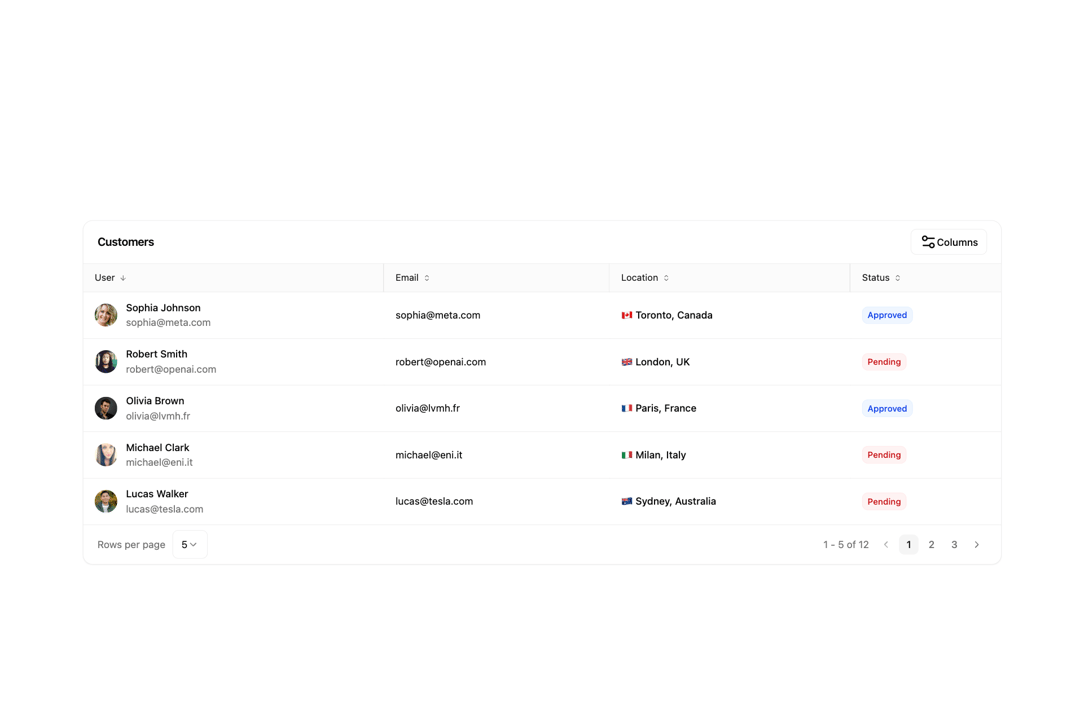Sort by User column arrow icon
The height and width of the screenshot is (724, 1080).
[x=123, y=278]
